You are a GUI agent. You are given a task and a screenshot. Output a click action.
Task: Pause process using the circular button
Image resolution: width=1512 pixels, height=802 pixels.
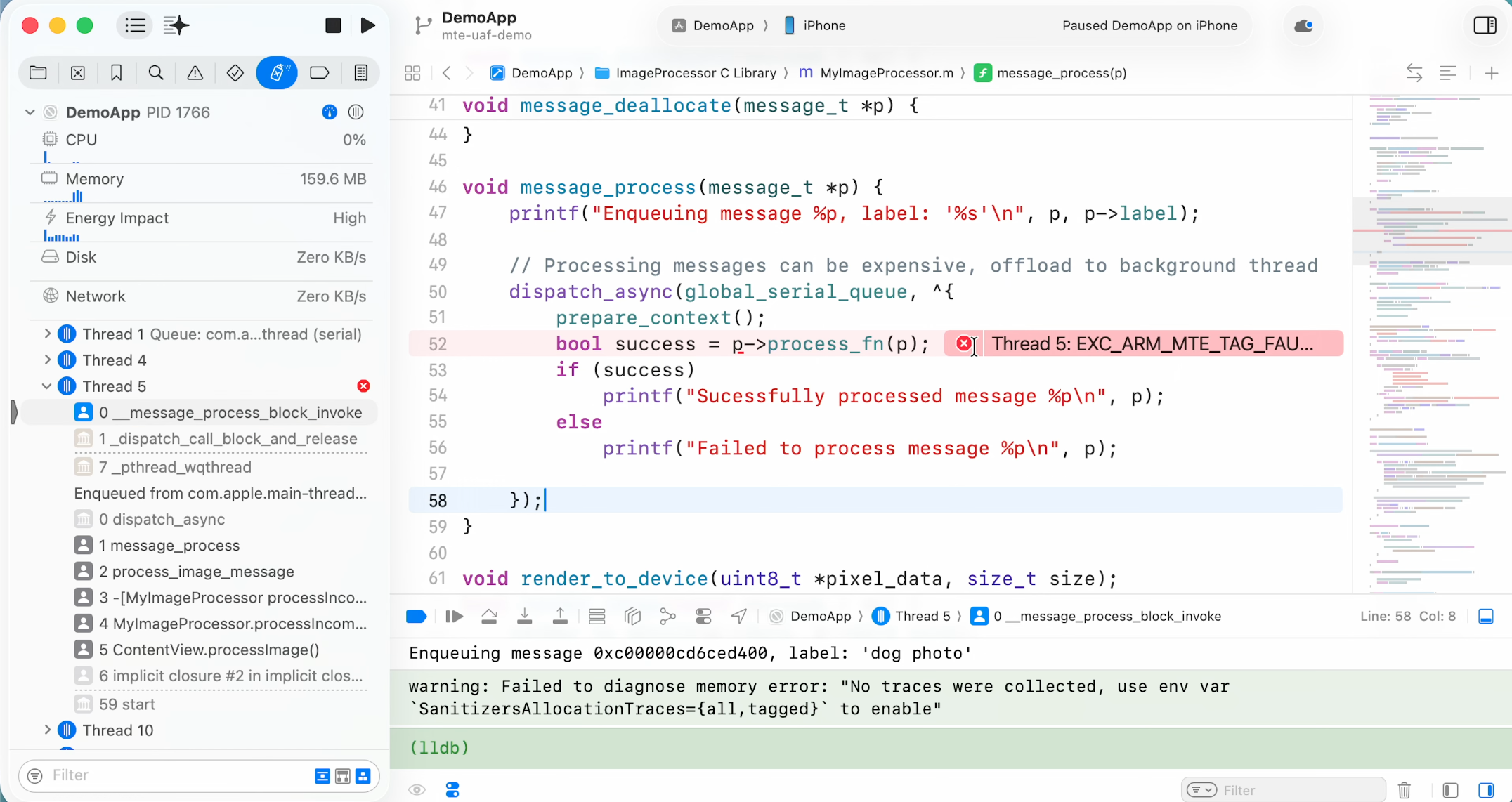click(x=356, y=112)
